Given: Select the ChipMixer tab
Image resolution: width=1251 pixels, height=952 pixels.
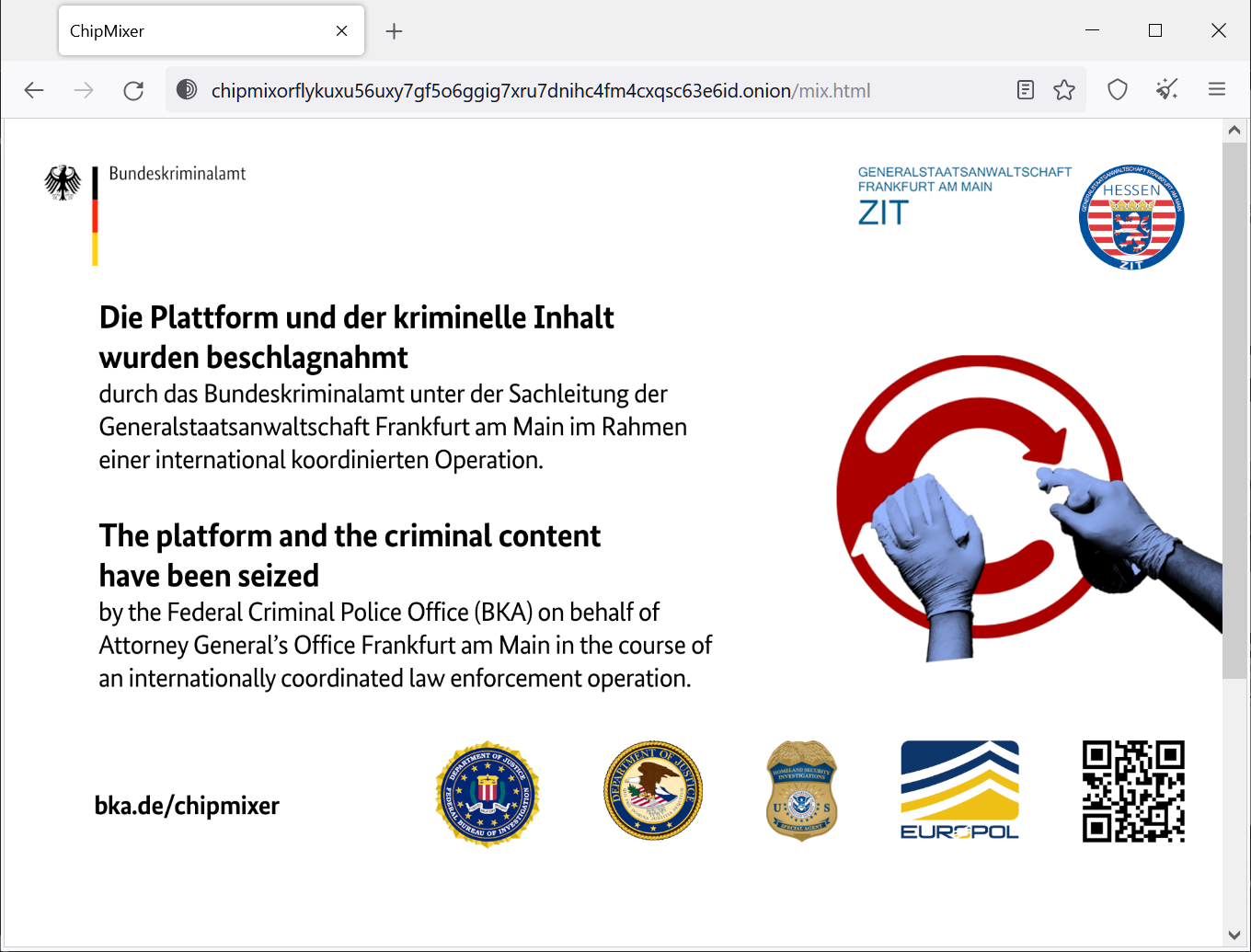Looking at the screenshot, I should pos(184,31).
